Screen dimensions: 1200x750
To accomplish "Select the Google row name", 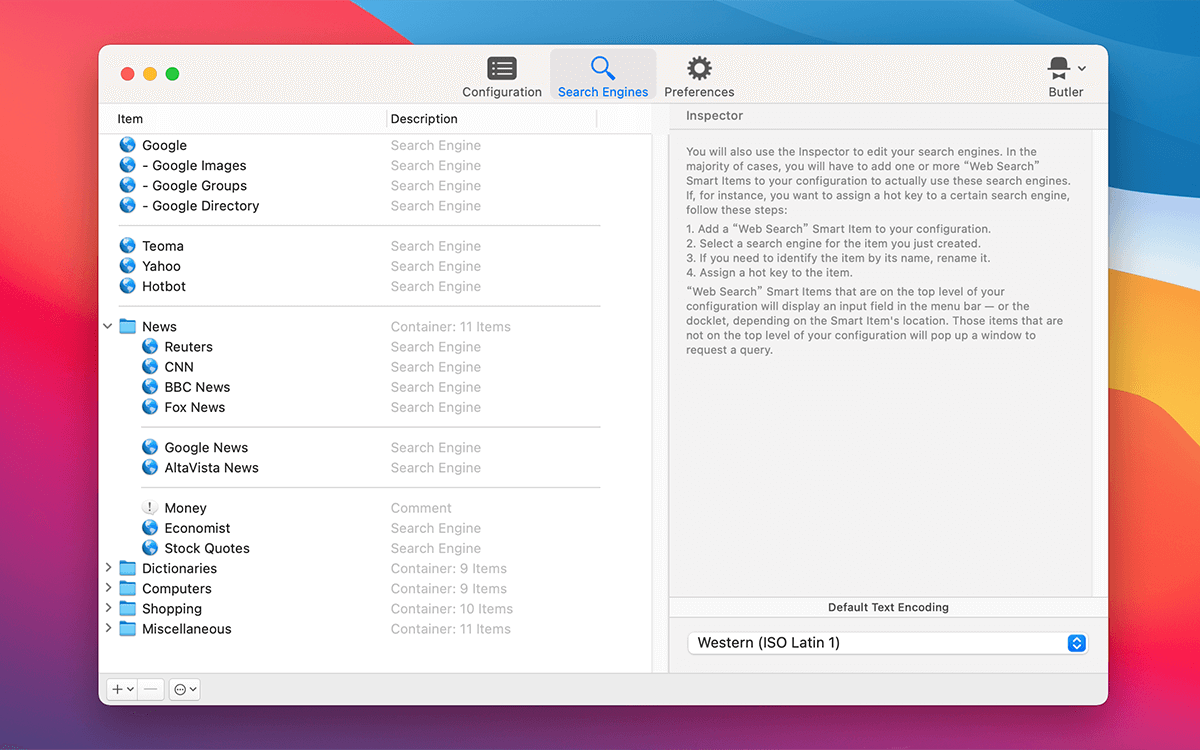I will click(x=164, y=145).
